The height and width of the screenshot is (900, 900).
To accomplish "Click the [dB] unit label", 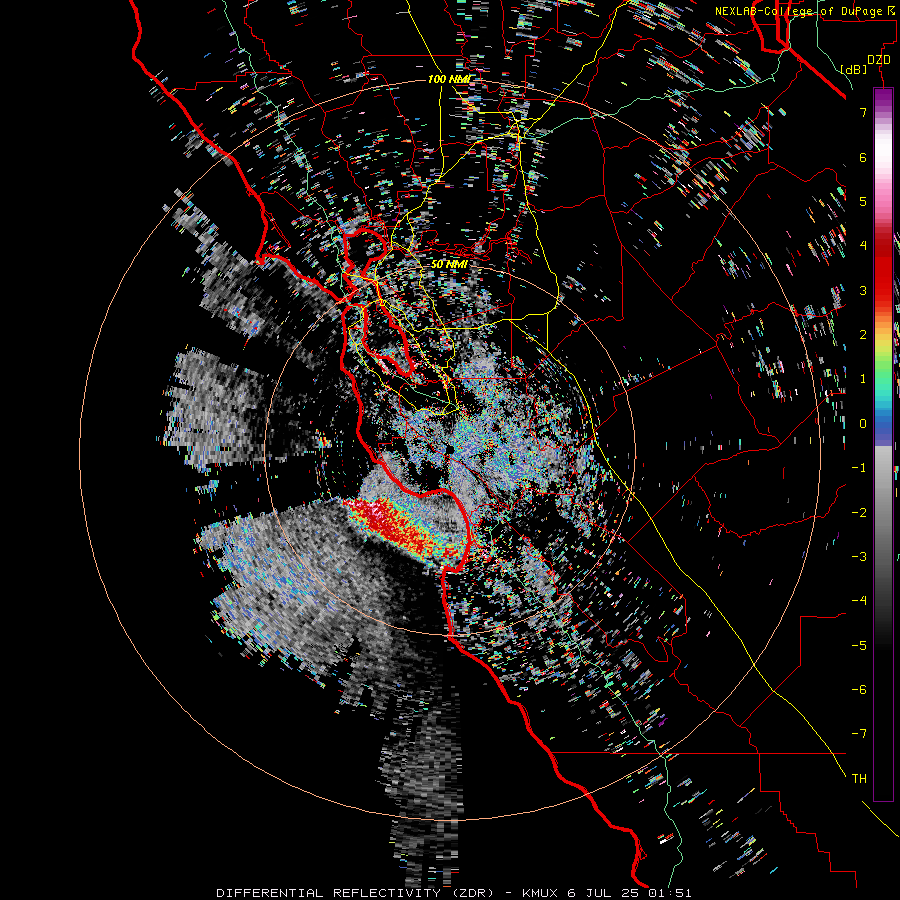I will point(854,69).
